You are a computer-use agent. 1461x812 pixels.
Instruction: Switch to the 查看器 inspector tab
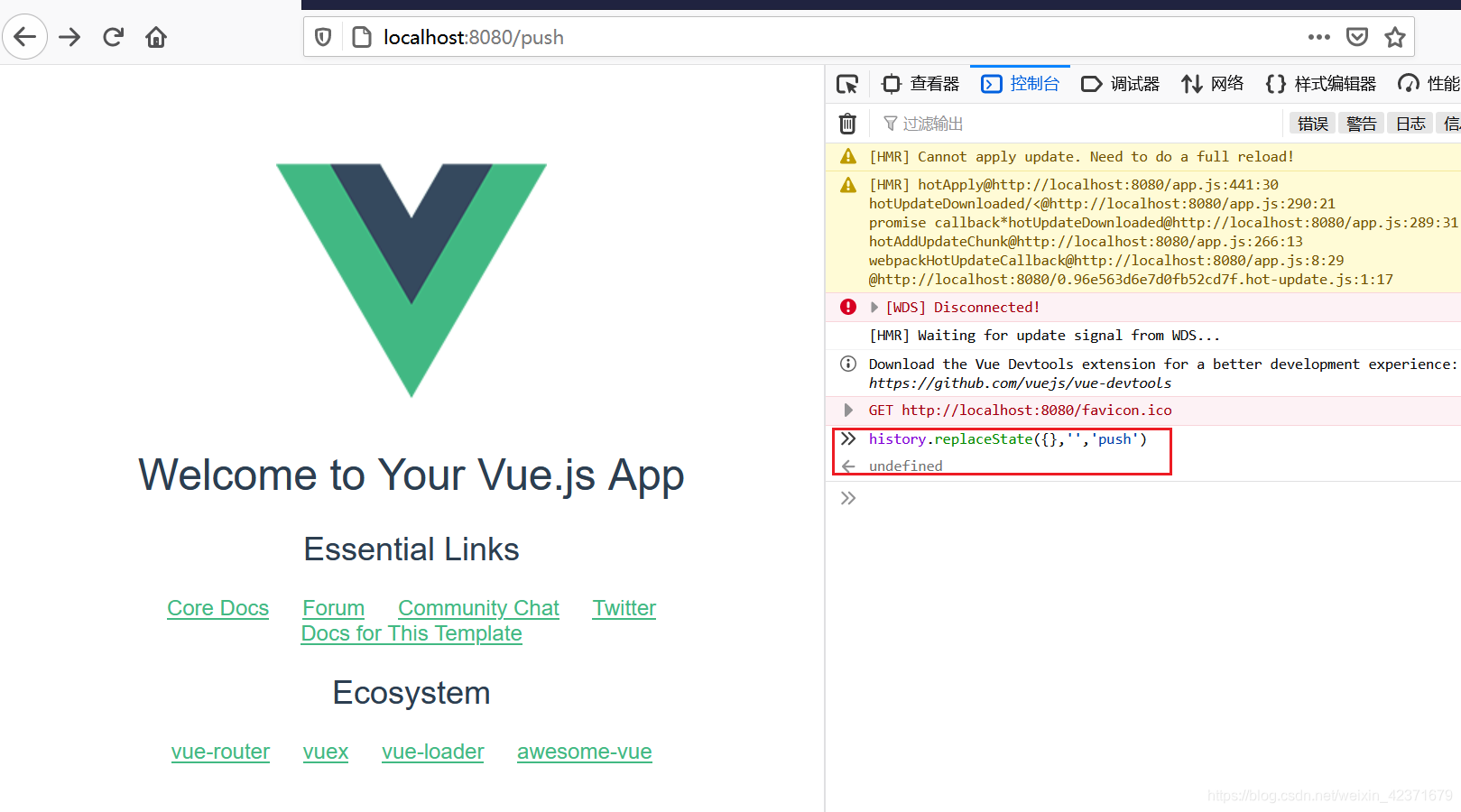[x=920, y=84]
